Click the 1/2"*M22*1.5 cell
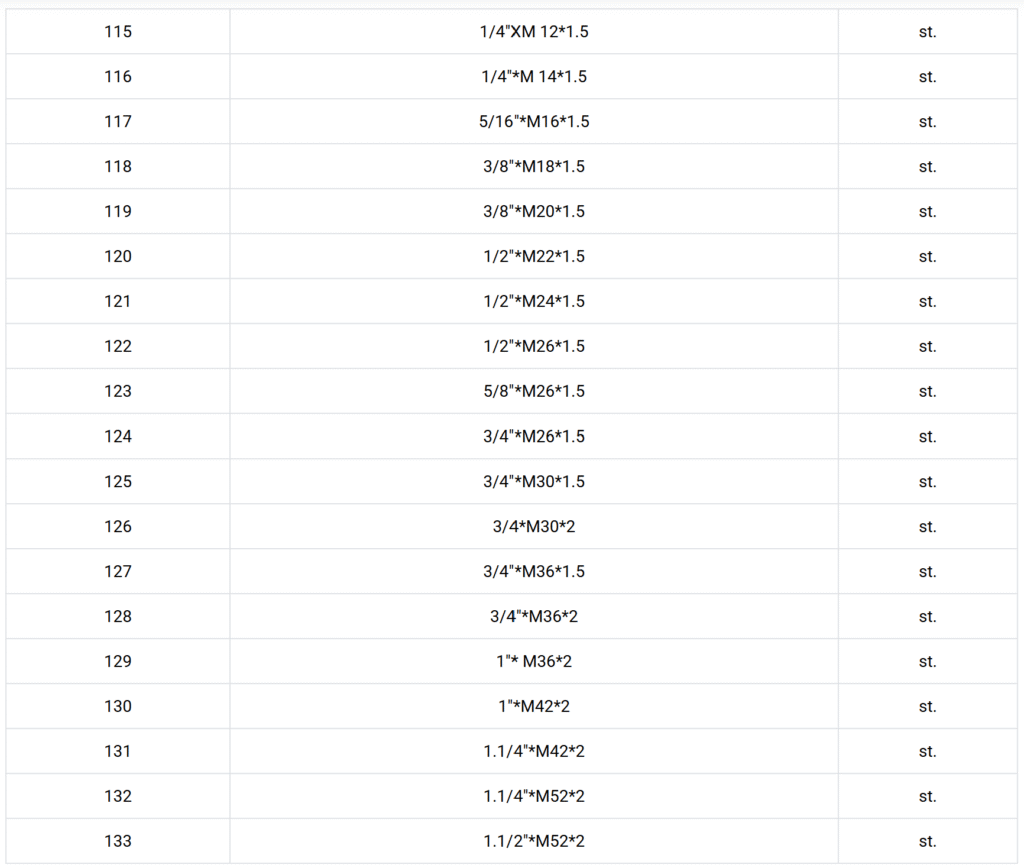1024x868 pixels. tap(533, 257)
